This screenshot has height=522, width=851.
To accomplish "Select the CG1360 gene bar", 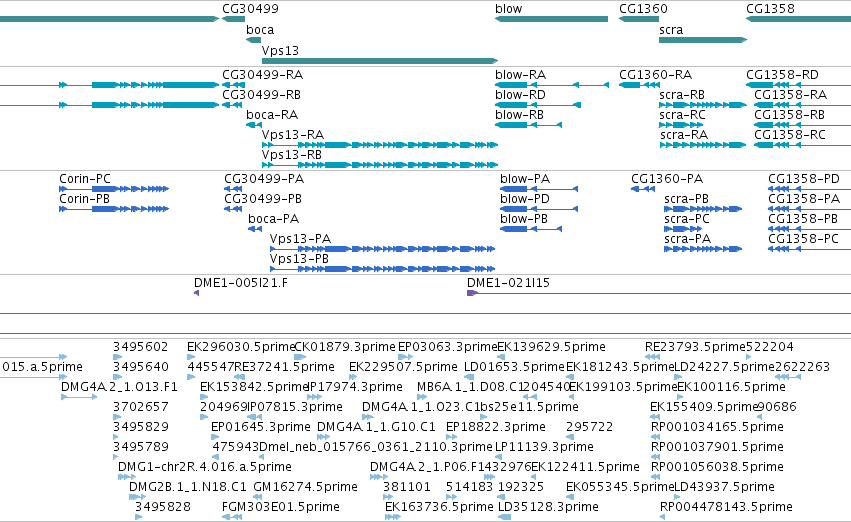I will click(639, 19).
